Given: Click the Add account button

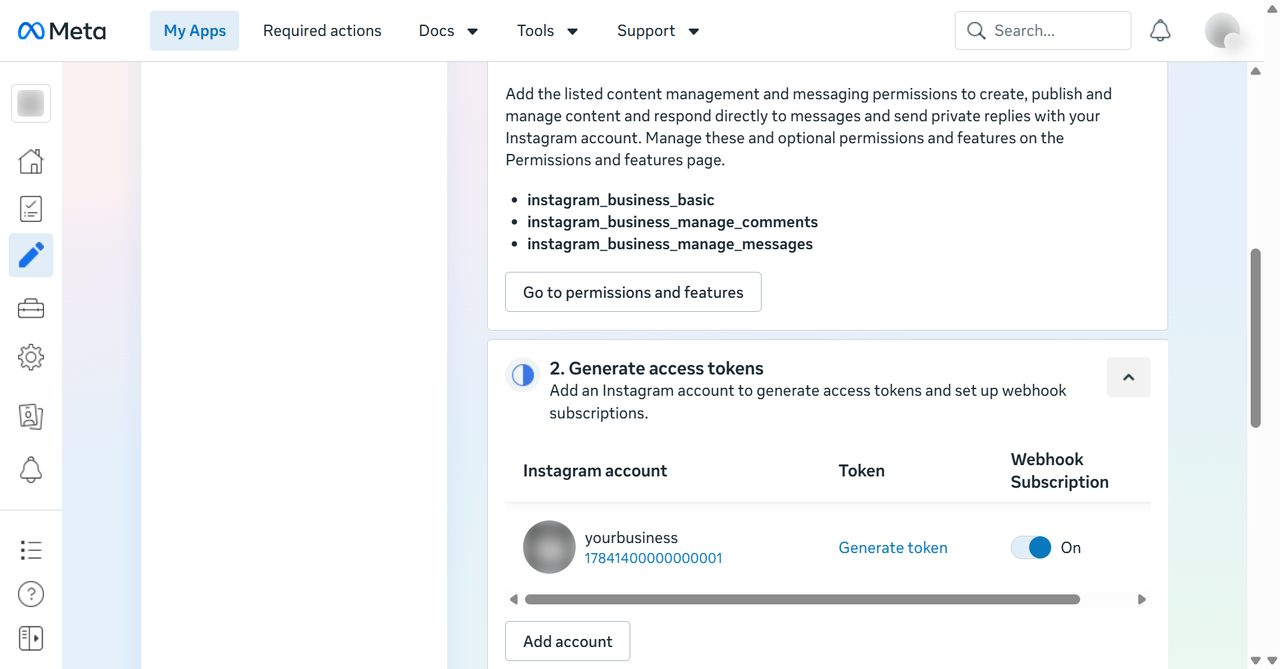Looking at the screenshot, I should [567, 641].
